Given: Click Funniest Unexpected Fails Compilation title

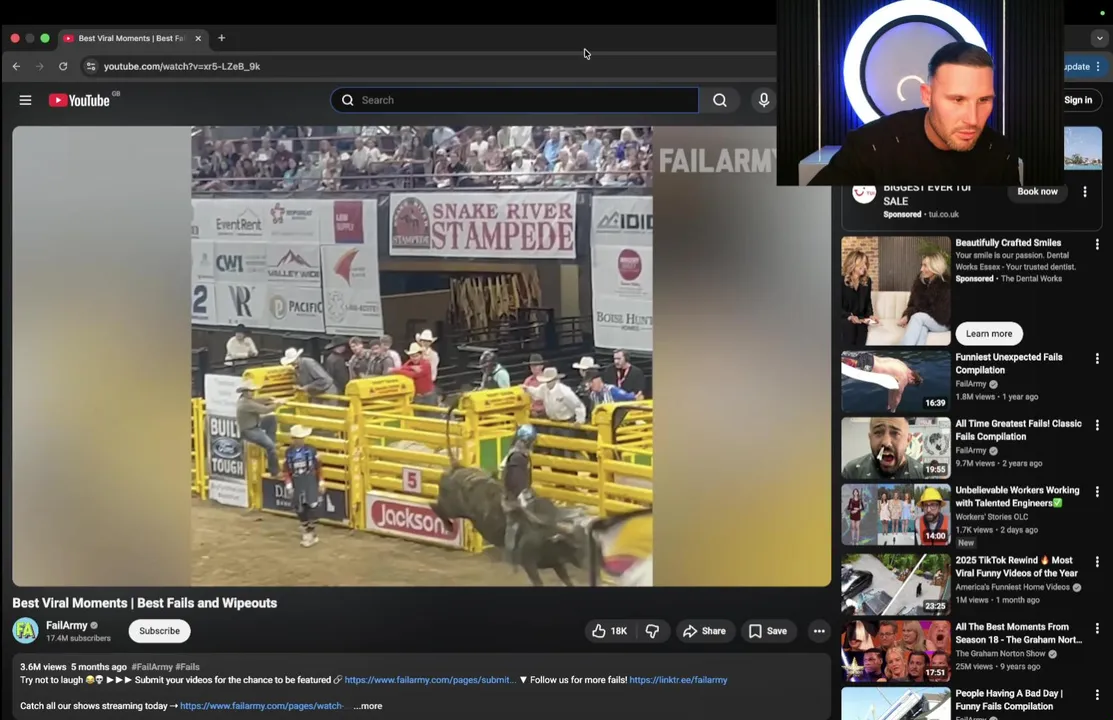Looking at the screenshot, I should pyautogui.click(x=1009, y=364).
